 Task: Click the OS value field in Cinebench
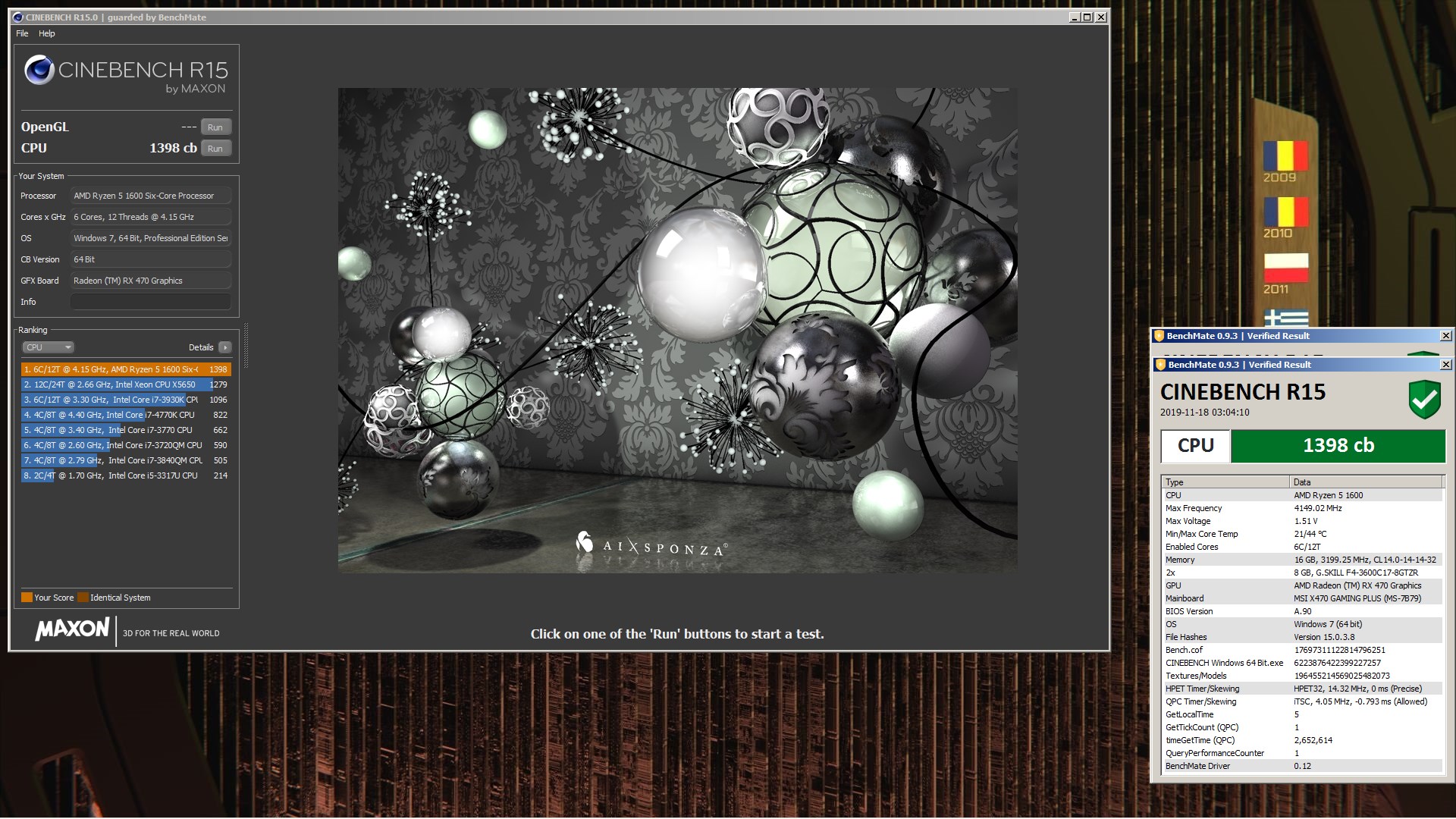click(x=151, y=238)
